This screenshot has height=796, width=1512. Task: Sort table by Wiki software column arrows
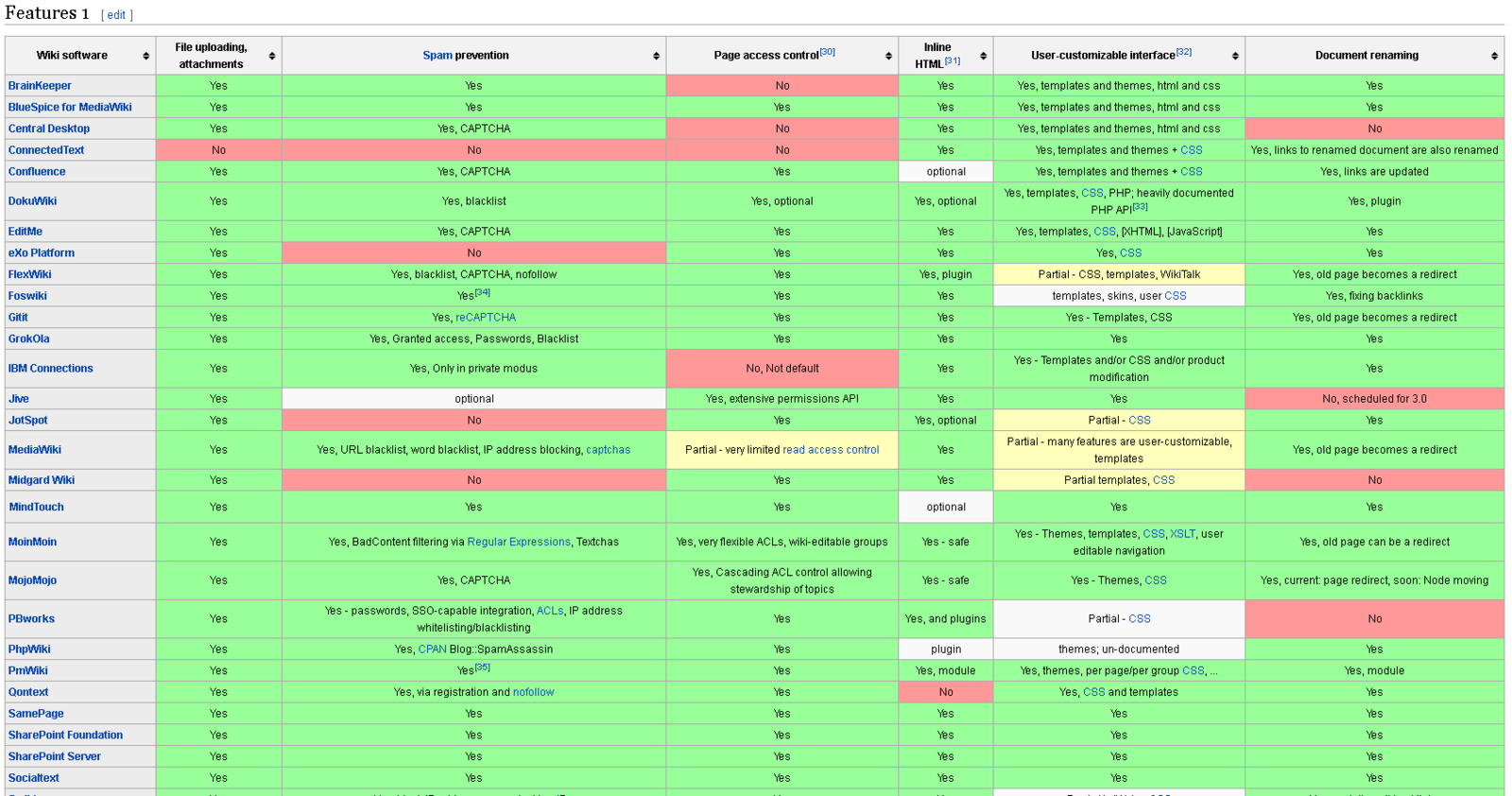point(146,56)
